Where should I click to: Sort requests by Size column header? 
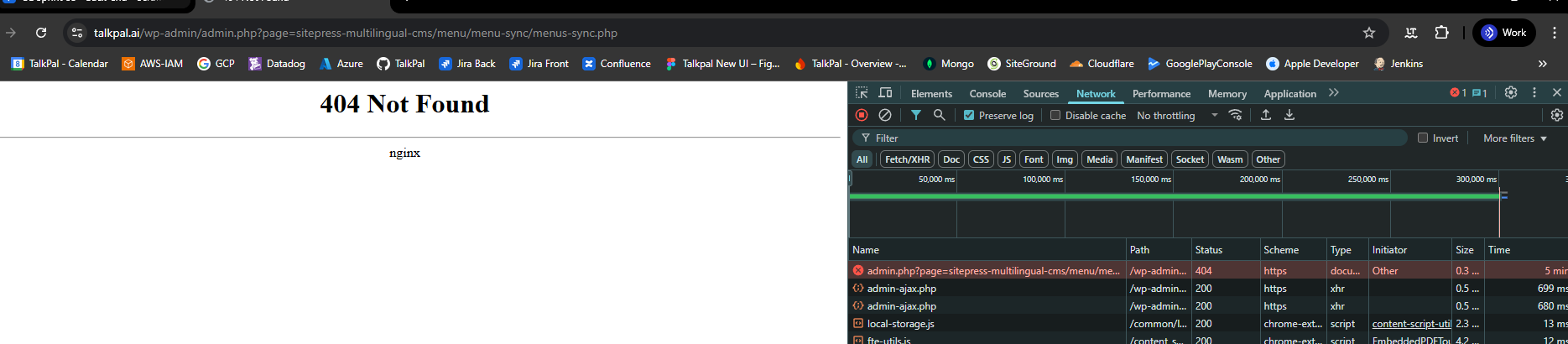pos(1468,250)
